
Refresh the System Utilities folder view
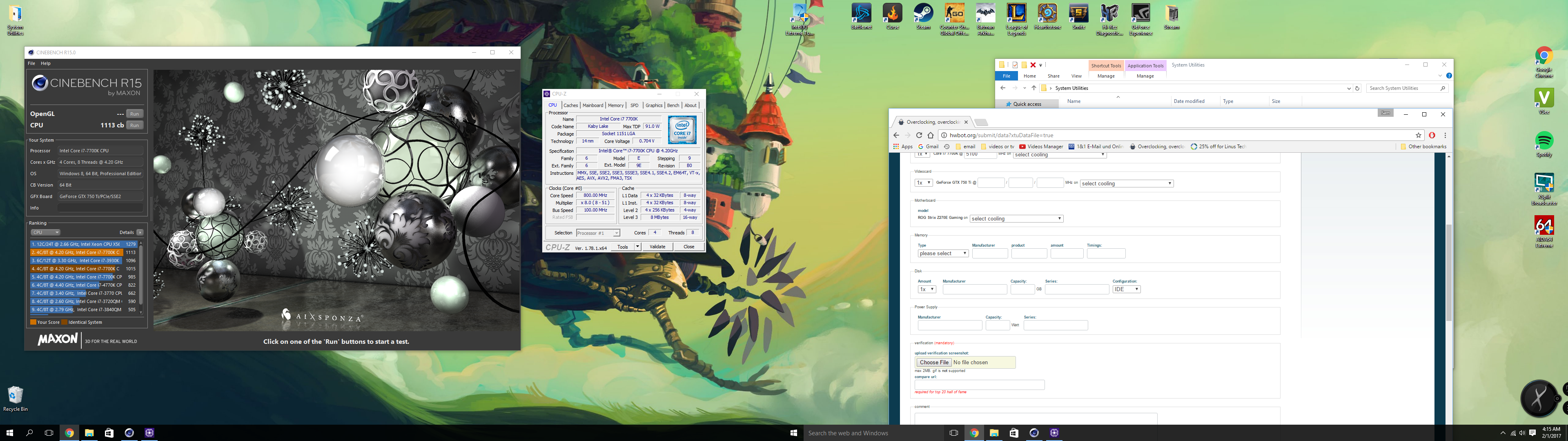[x=1357, y=88]
